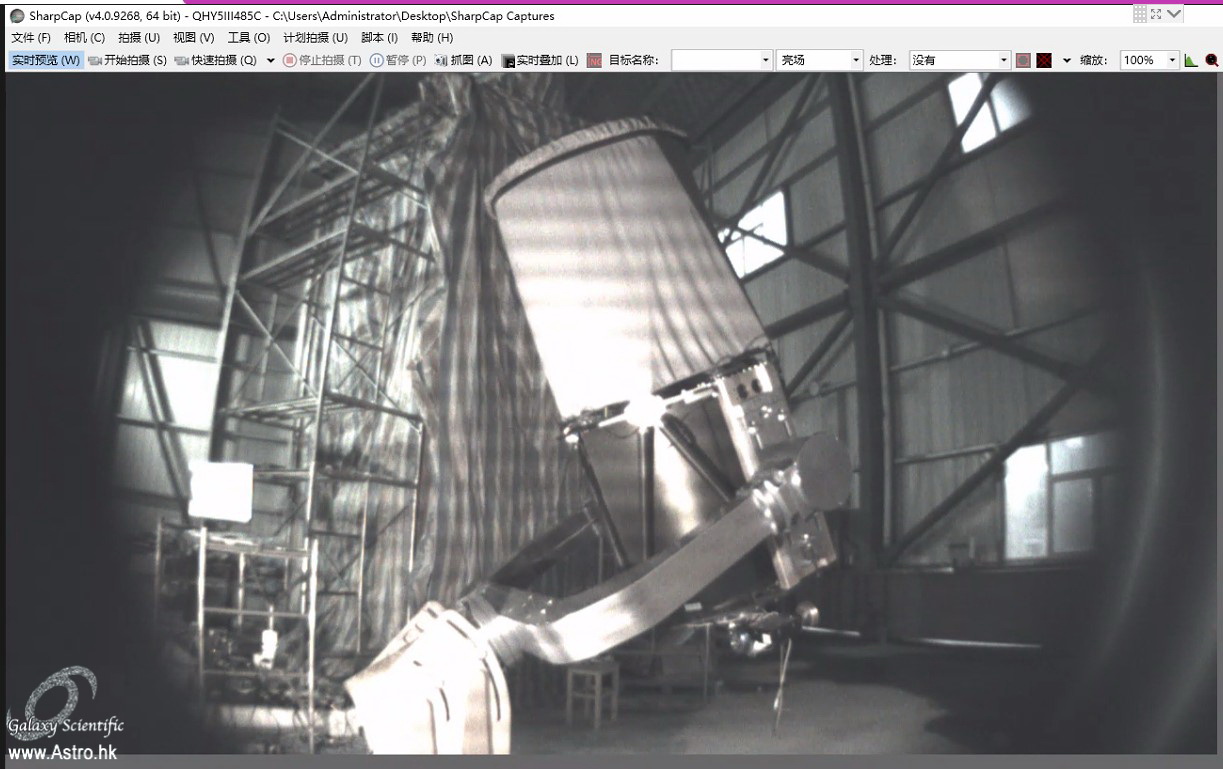Click the 抓图 (A) snapshot button
This screenshot has width=1223, height=769.
click(x=463, y=60)
